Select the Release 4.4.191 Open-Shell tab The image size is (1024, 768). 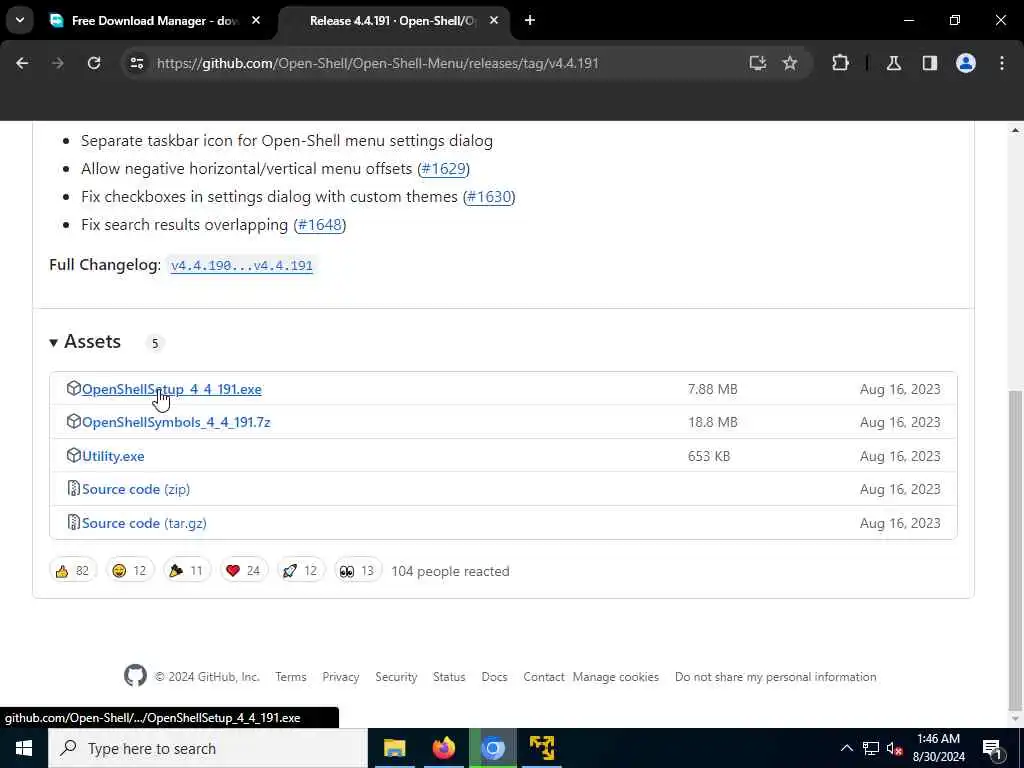394,21
